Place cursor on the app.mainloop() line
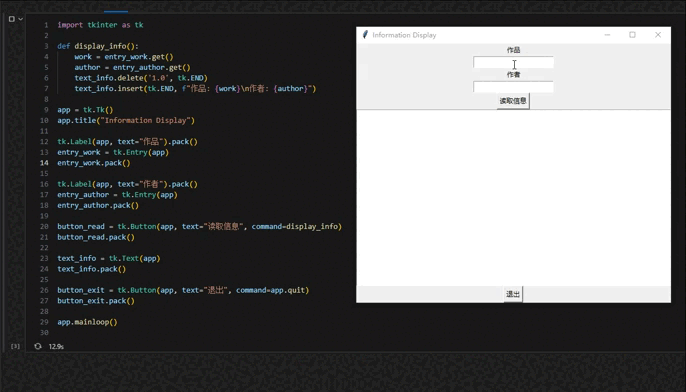This screenshot has height=392, width=686. [88, 322]
